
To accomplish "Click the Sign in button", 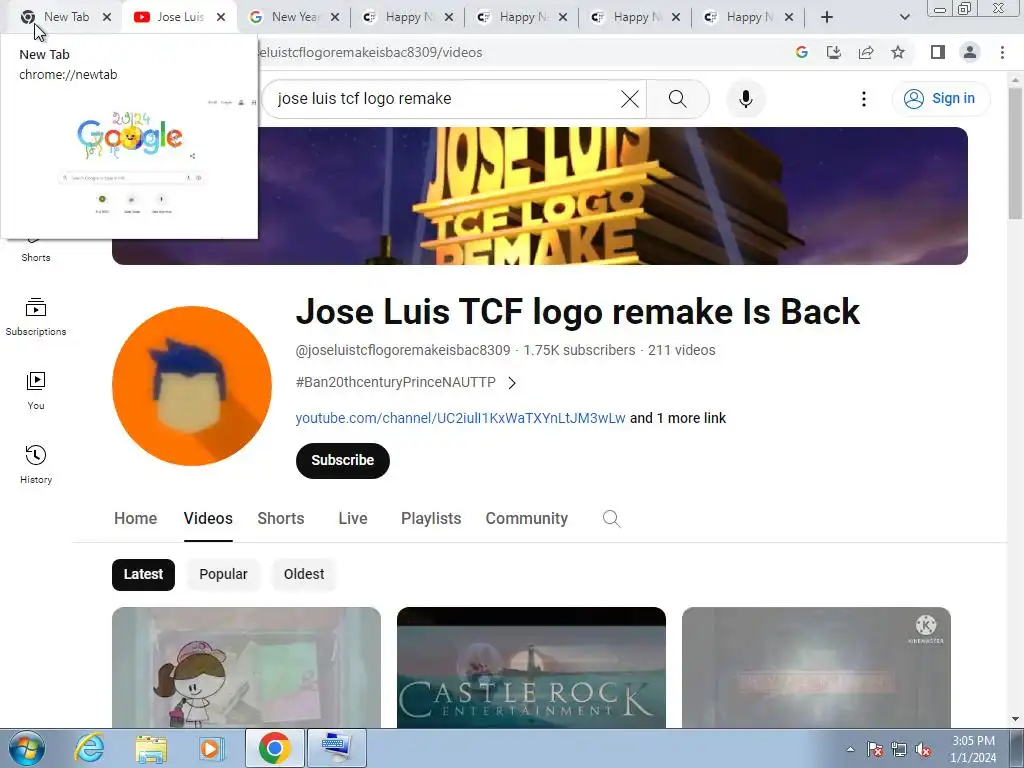I will coord(940,99).
